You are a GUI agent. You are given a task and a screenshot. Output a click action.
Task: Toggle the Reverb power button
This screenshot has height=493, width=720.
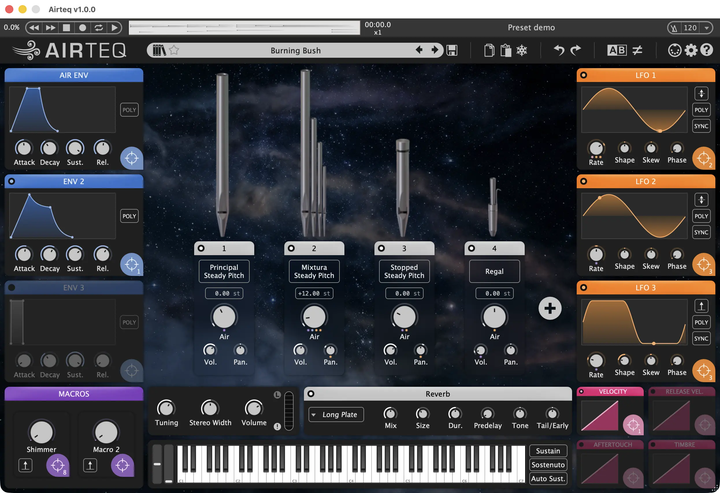coord(311,393)
